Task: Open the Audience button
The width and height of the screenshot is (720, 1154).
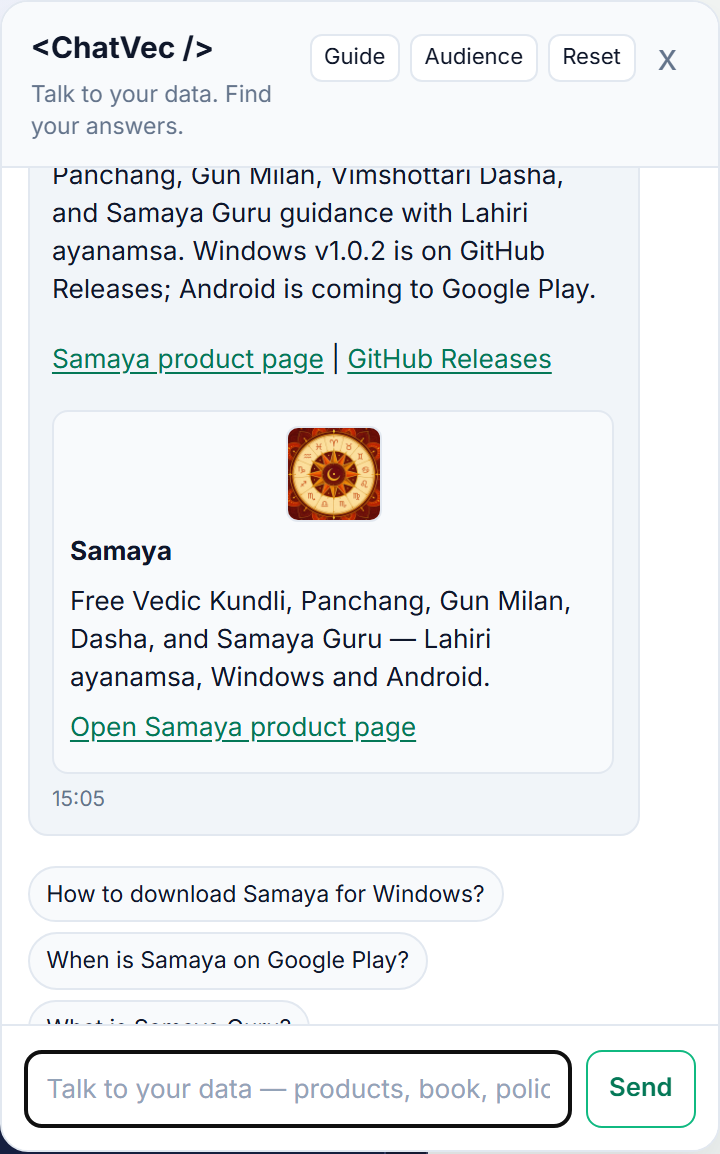Action: coord(473,57)
